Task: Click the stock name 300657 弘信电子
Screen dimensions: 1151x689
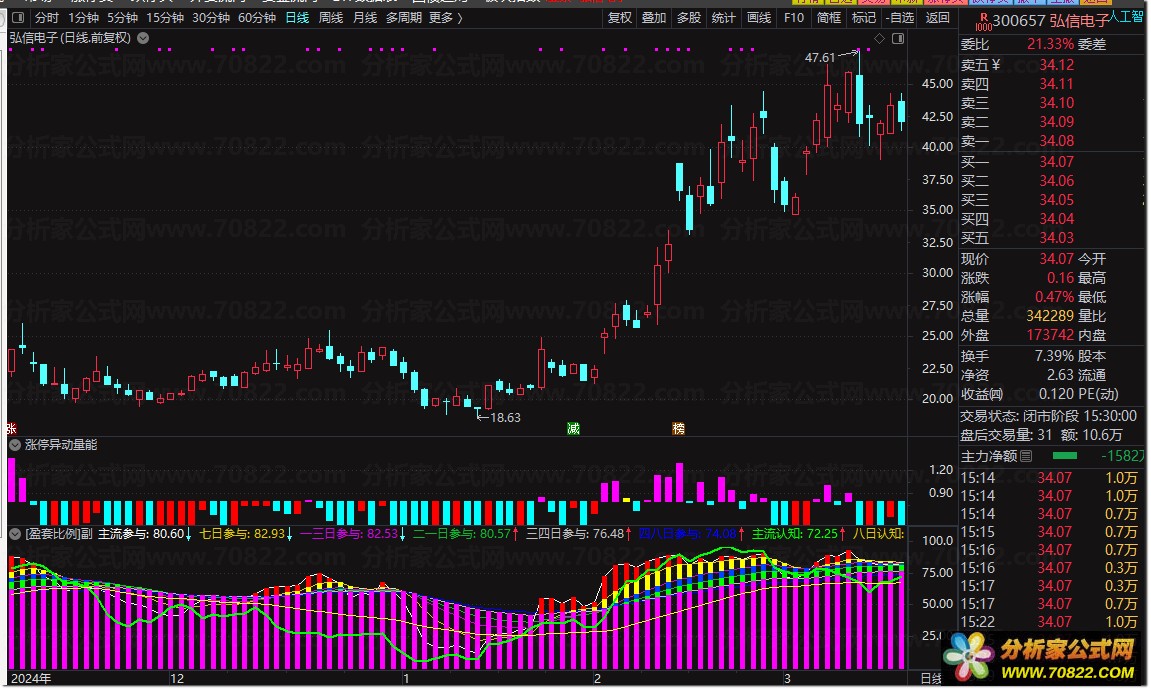Action: pos(1050,21)
